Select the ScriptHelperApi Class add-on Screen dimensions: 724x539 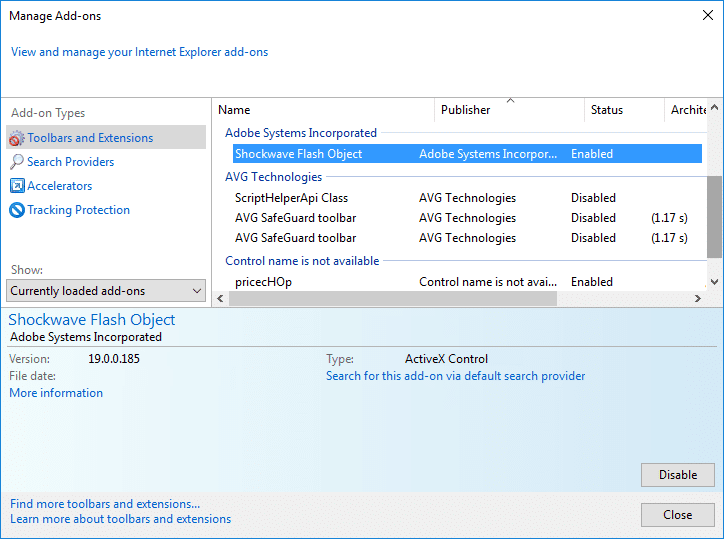291,198
